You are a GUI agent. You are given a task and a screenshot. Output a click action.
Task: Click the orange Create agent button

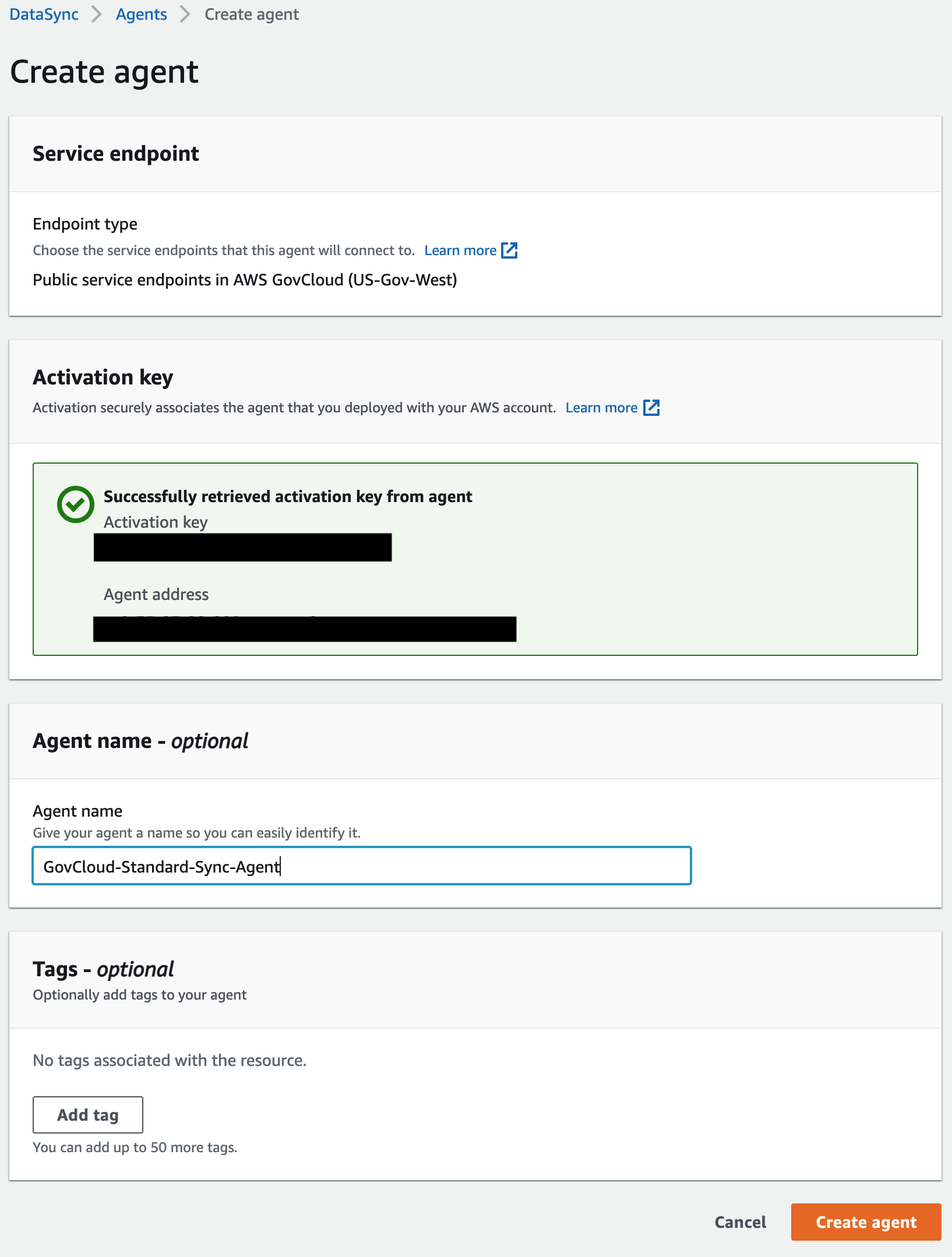click(x=866, y=1222)
